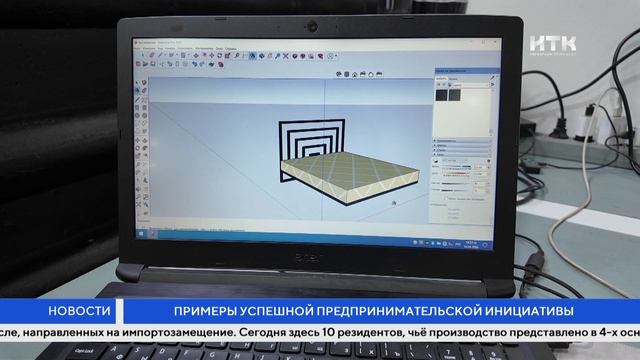Click the Undo arrow in standard toolbar
The height and width of the screenshot is (360, 640).
pyautogui.click(x=194, y=64)
